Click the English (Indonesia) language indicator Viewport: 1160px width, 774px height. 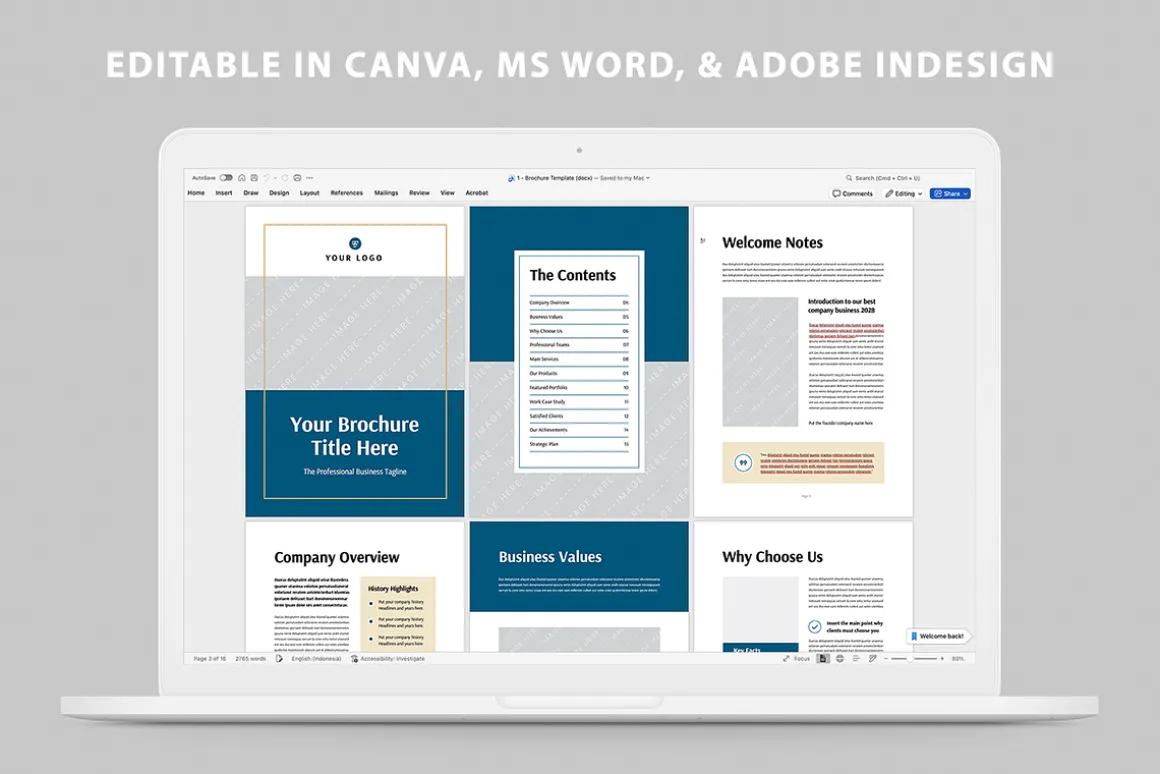point(316,659)
